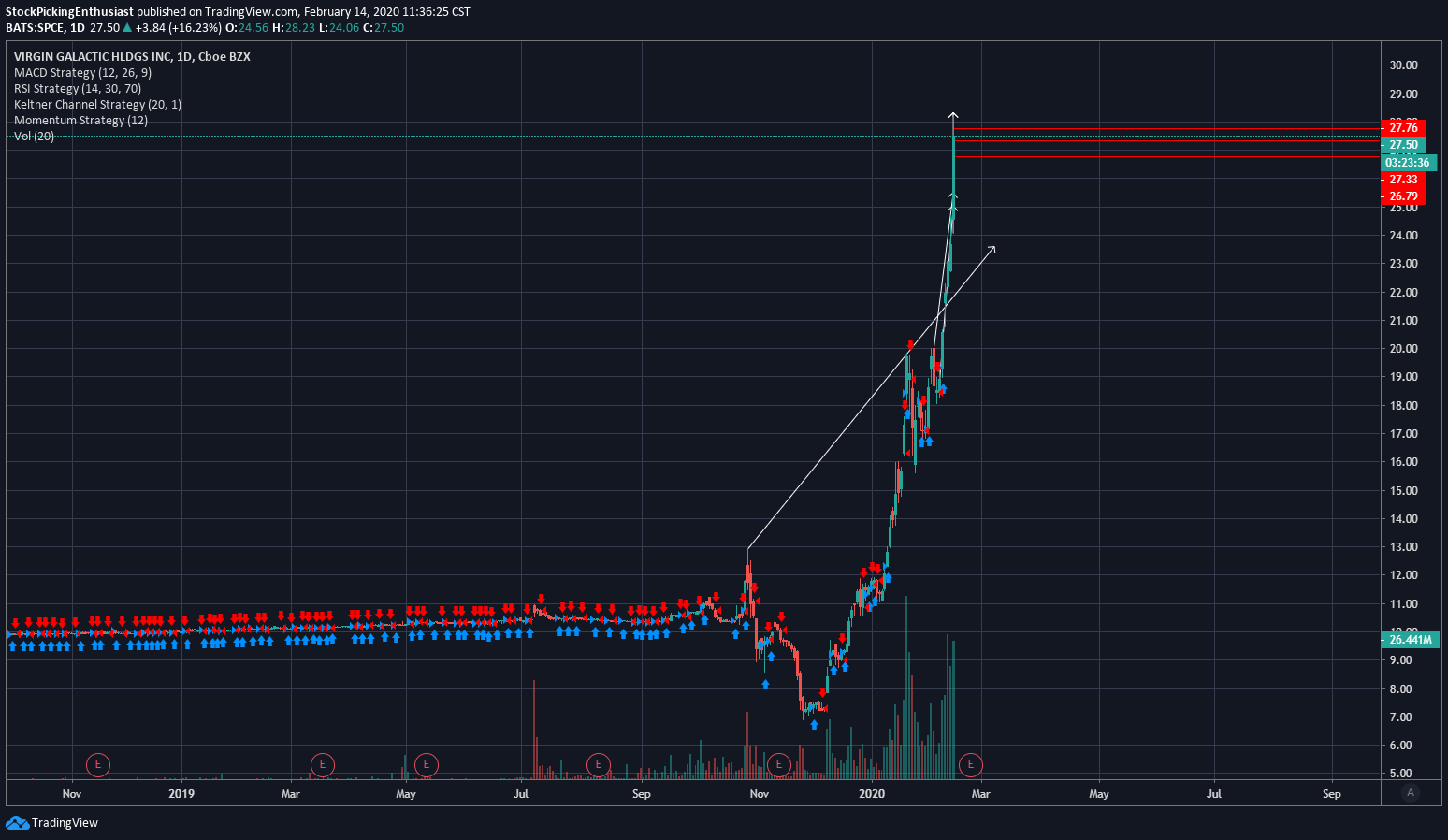
Task: Click the '2020' label on time axis
Action: [872, 794]
